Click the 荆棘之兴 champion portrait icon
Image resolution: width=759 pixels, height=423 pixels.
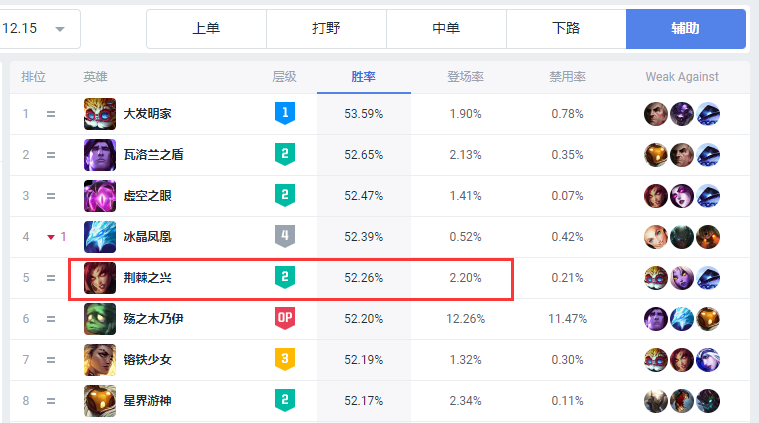coord(100,278)
